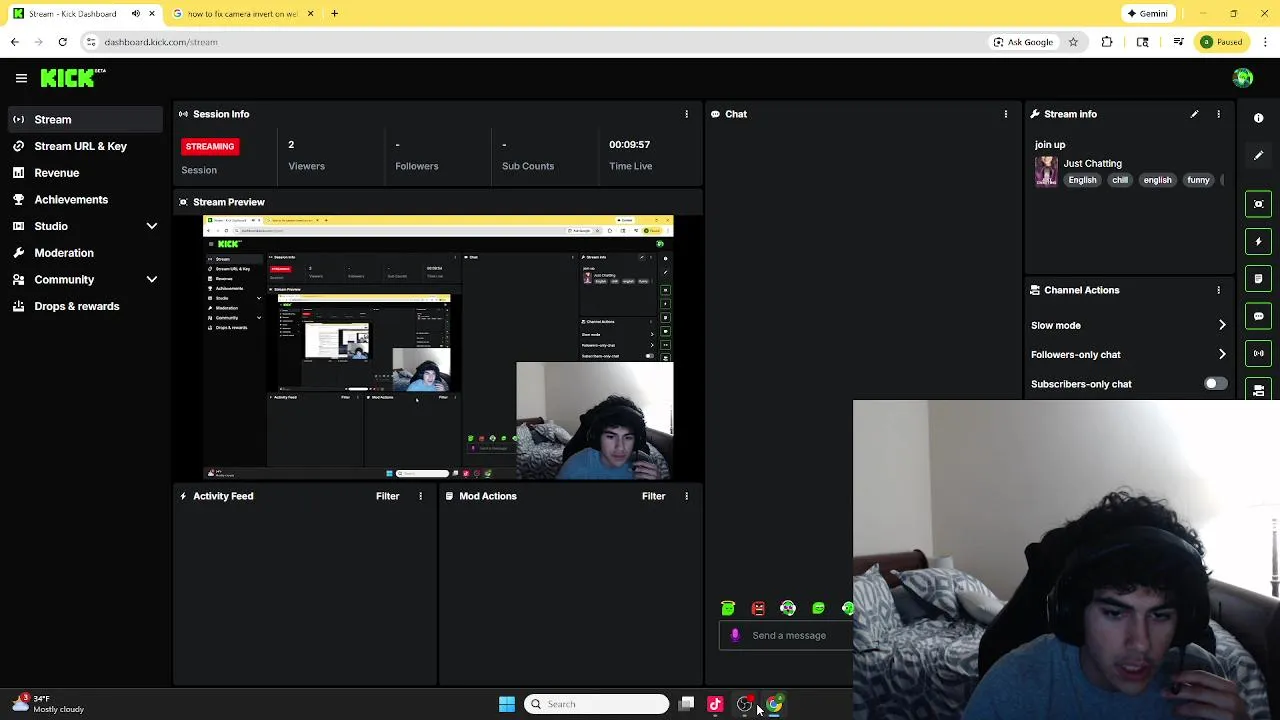
Task: Click the 'chill' stream tag
Action: pos(1120,180)
